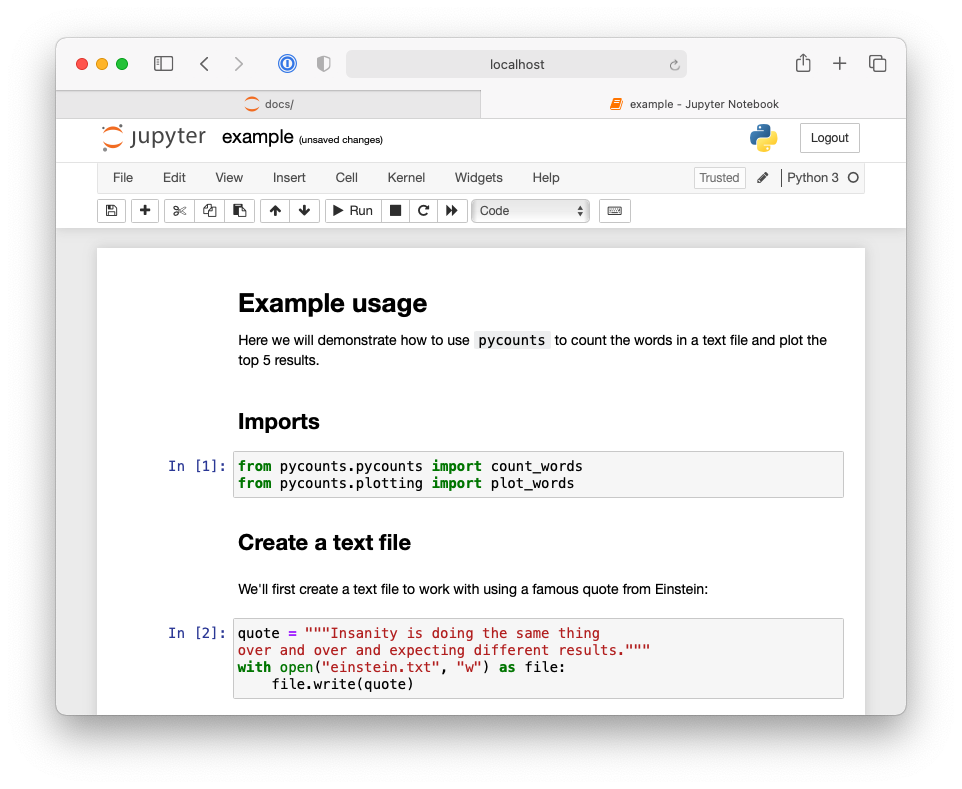Cut selected cells with scissors icon
Screen dimensions: 962x789
click(x=179, y=211)
